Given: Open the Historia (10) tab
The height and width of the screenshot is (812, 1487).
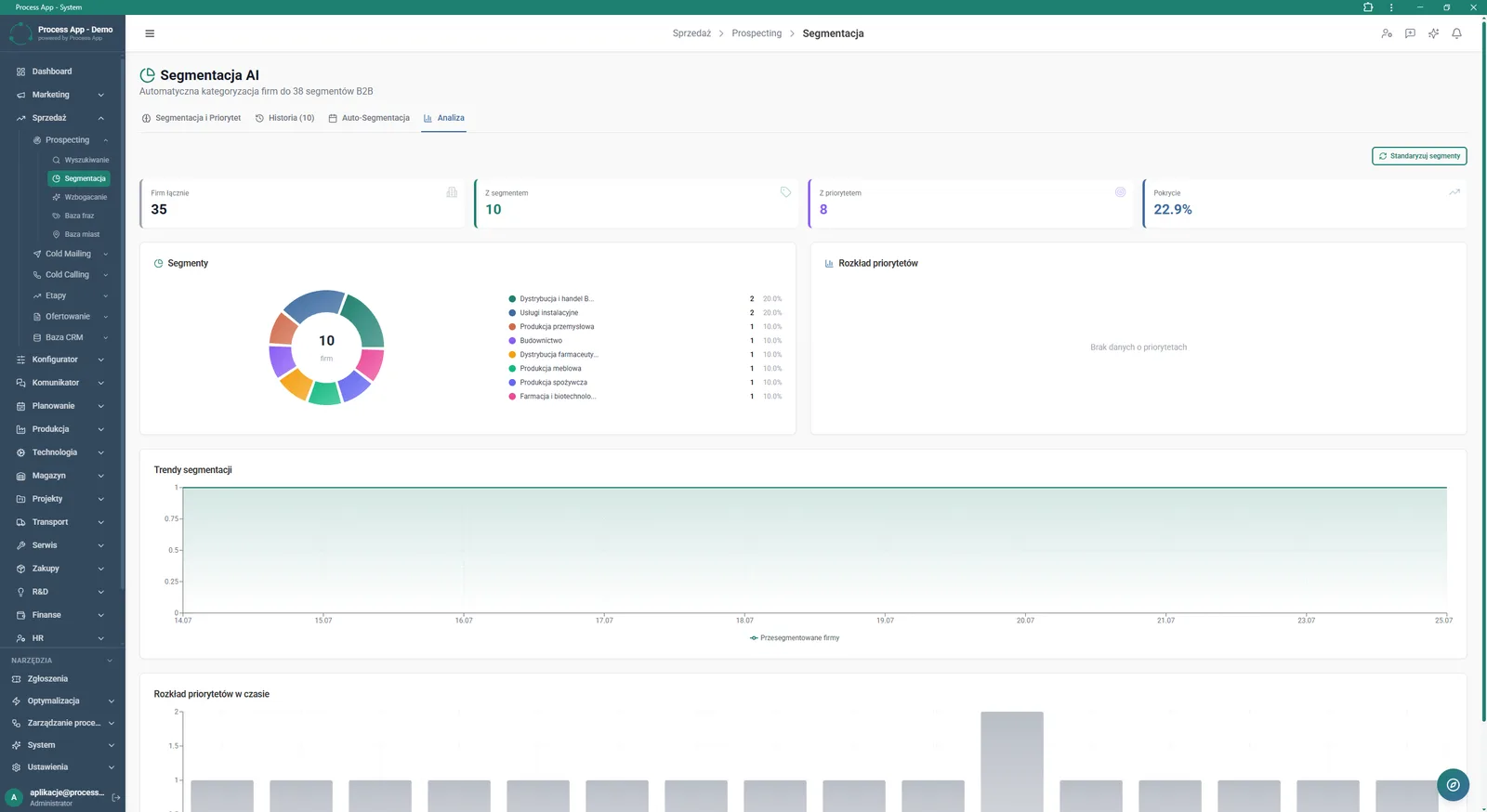Looking at the screenshot, I should [x=284, y=118].
